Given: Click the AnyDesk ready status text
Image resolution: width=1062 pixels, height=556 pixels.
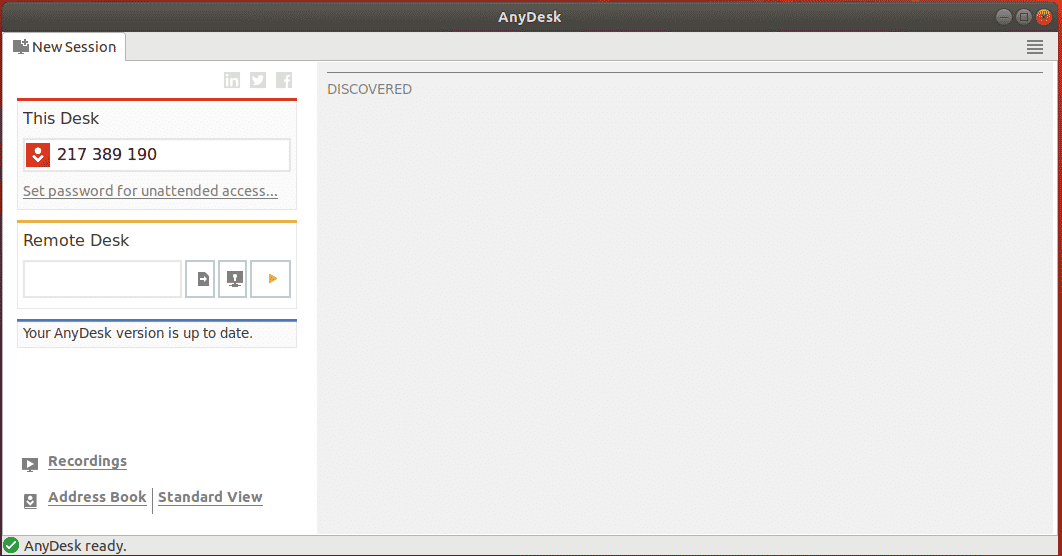Looking at the screenshot, I should (75, 546).
